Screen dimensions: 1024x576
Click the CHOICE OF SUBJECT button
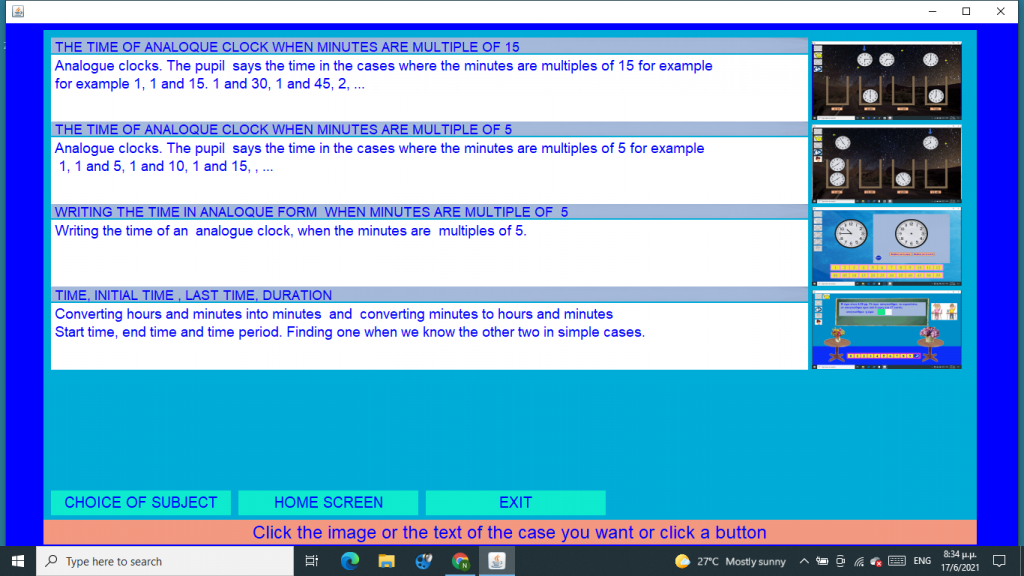coord(141,502)
